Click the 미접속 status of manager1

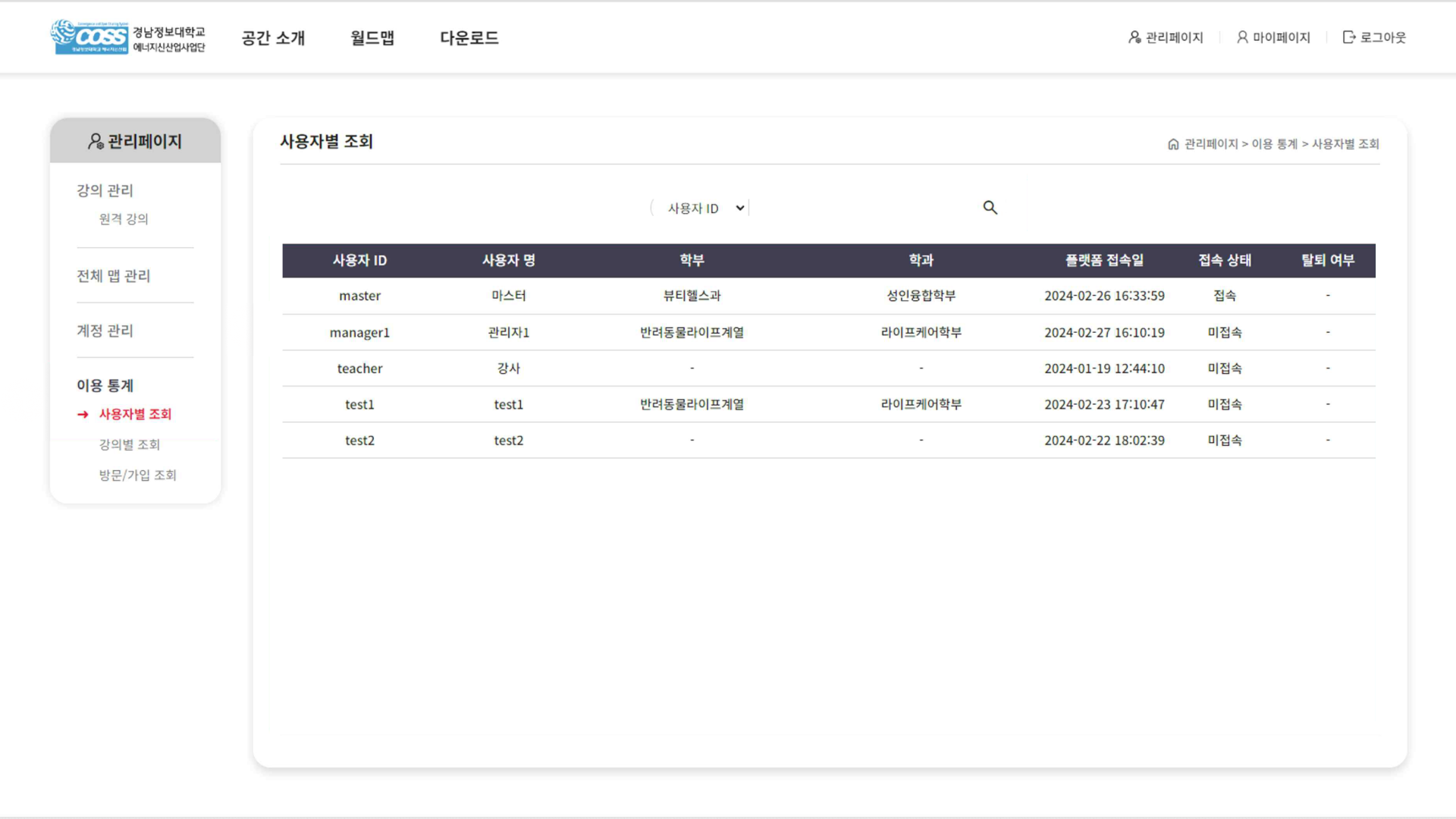pyautogui.click(x=1224, y=332)
